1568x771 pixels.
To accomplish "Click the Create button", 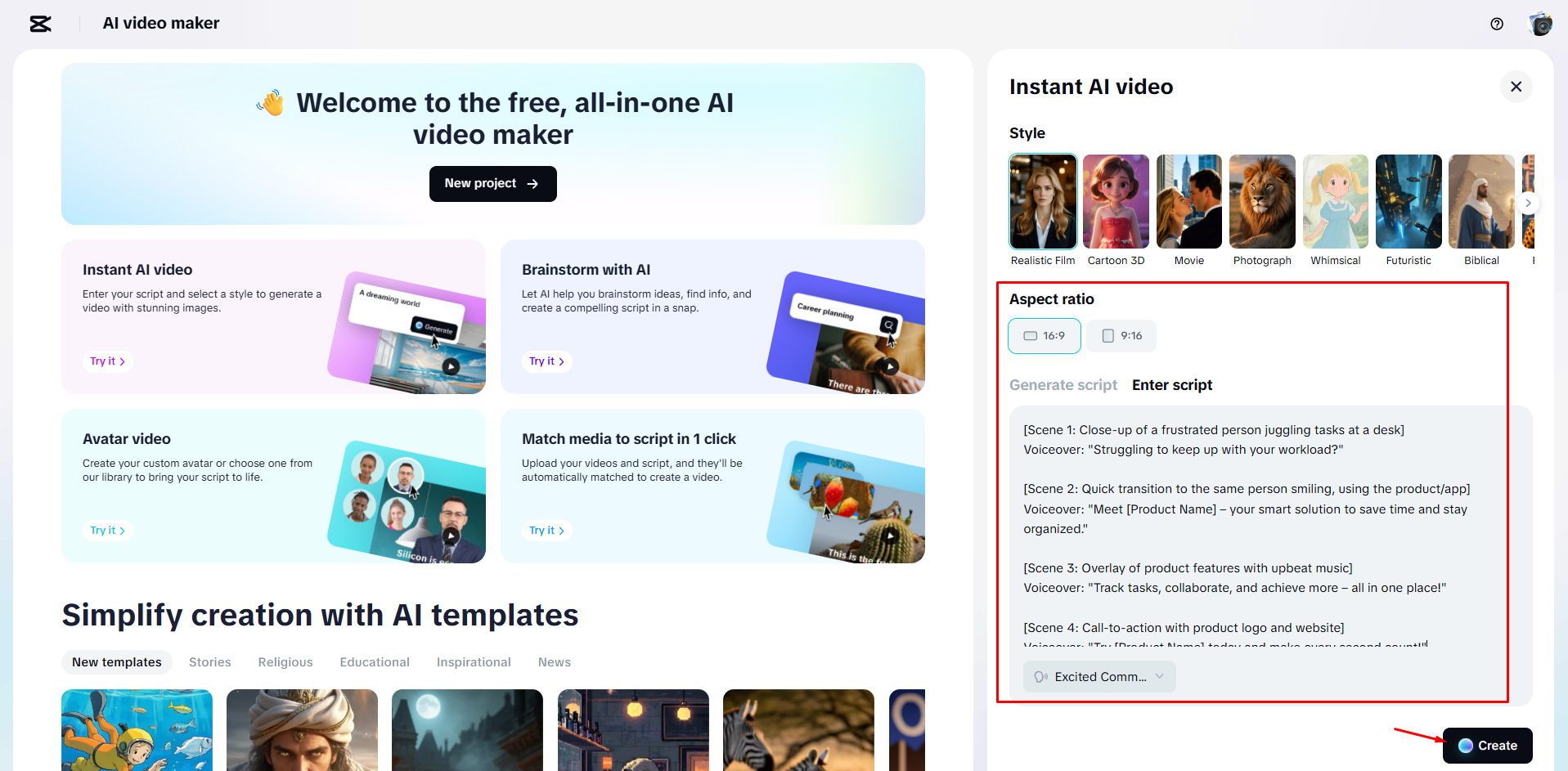I will [1488, 745].
